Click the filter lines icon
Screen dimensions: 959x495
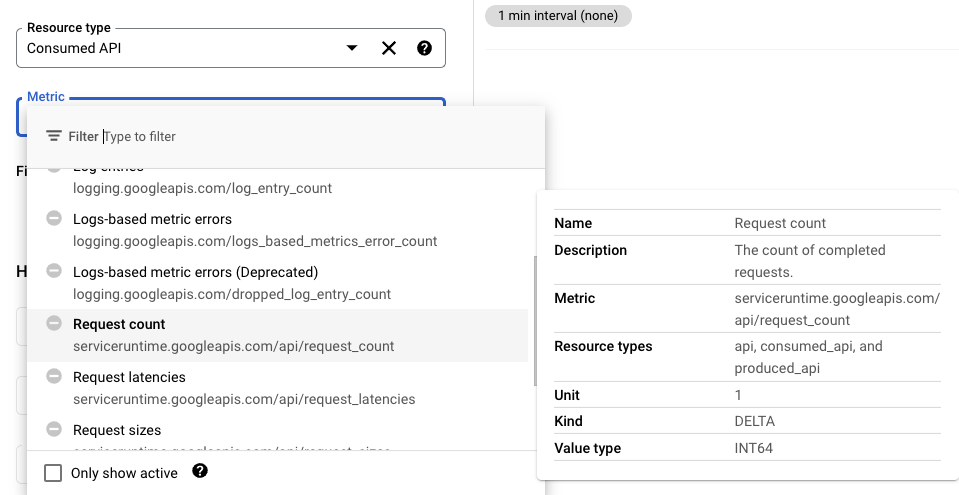pos(54,136)
